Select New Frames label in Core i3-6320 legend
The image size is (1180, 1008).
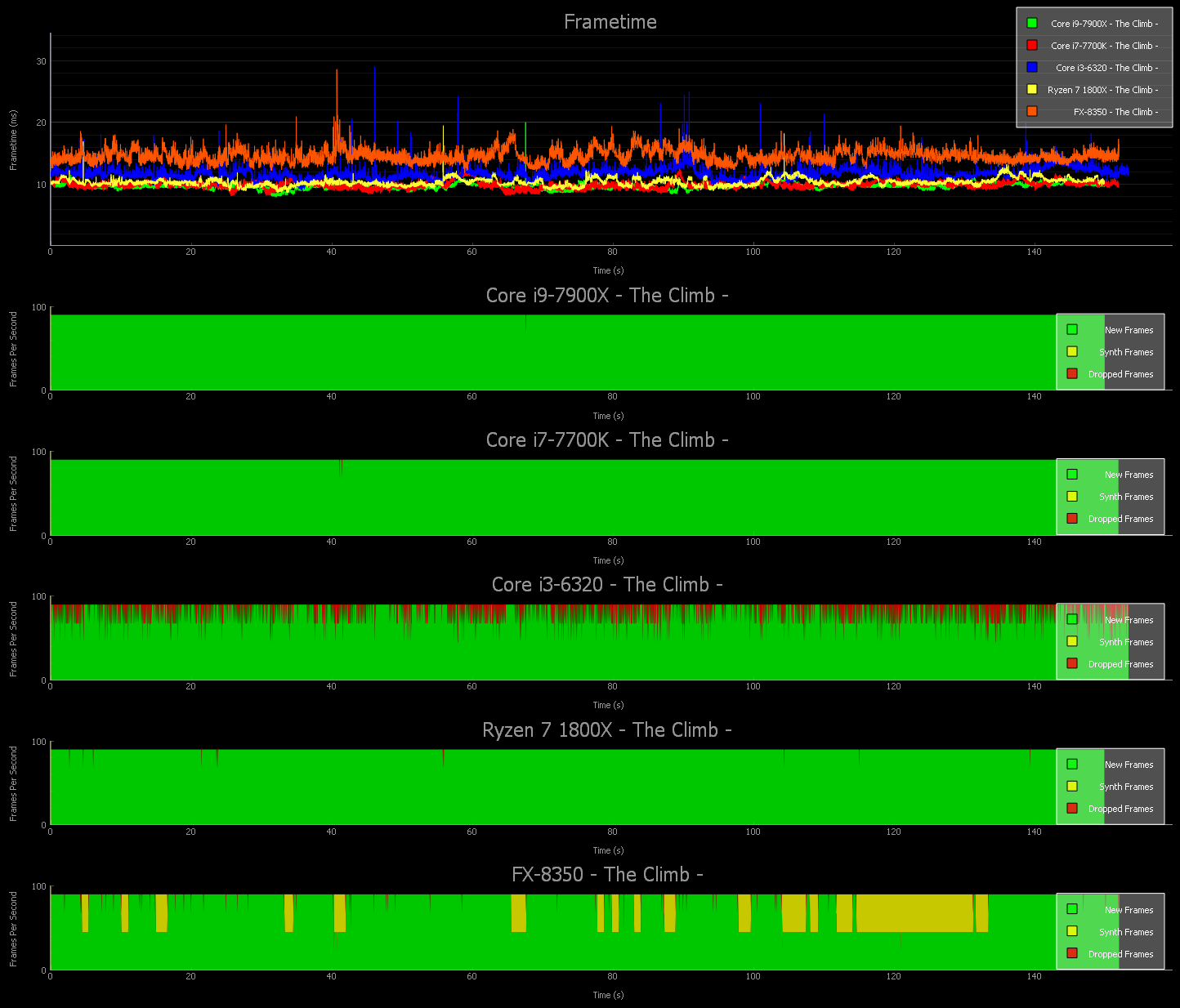point(1129,620)
